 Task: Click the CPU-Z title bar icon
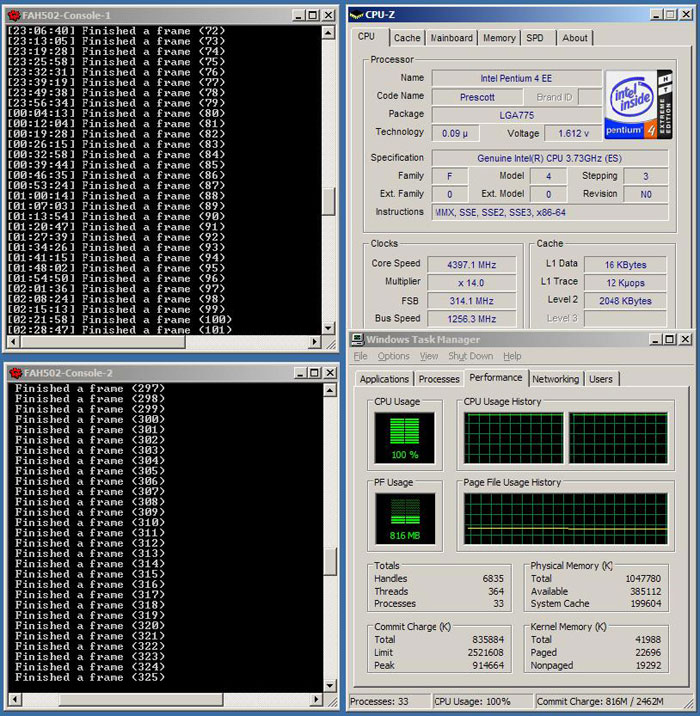click(x=356, y=15)
